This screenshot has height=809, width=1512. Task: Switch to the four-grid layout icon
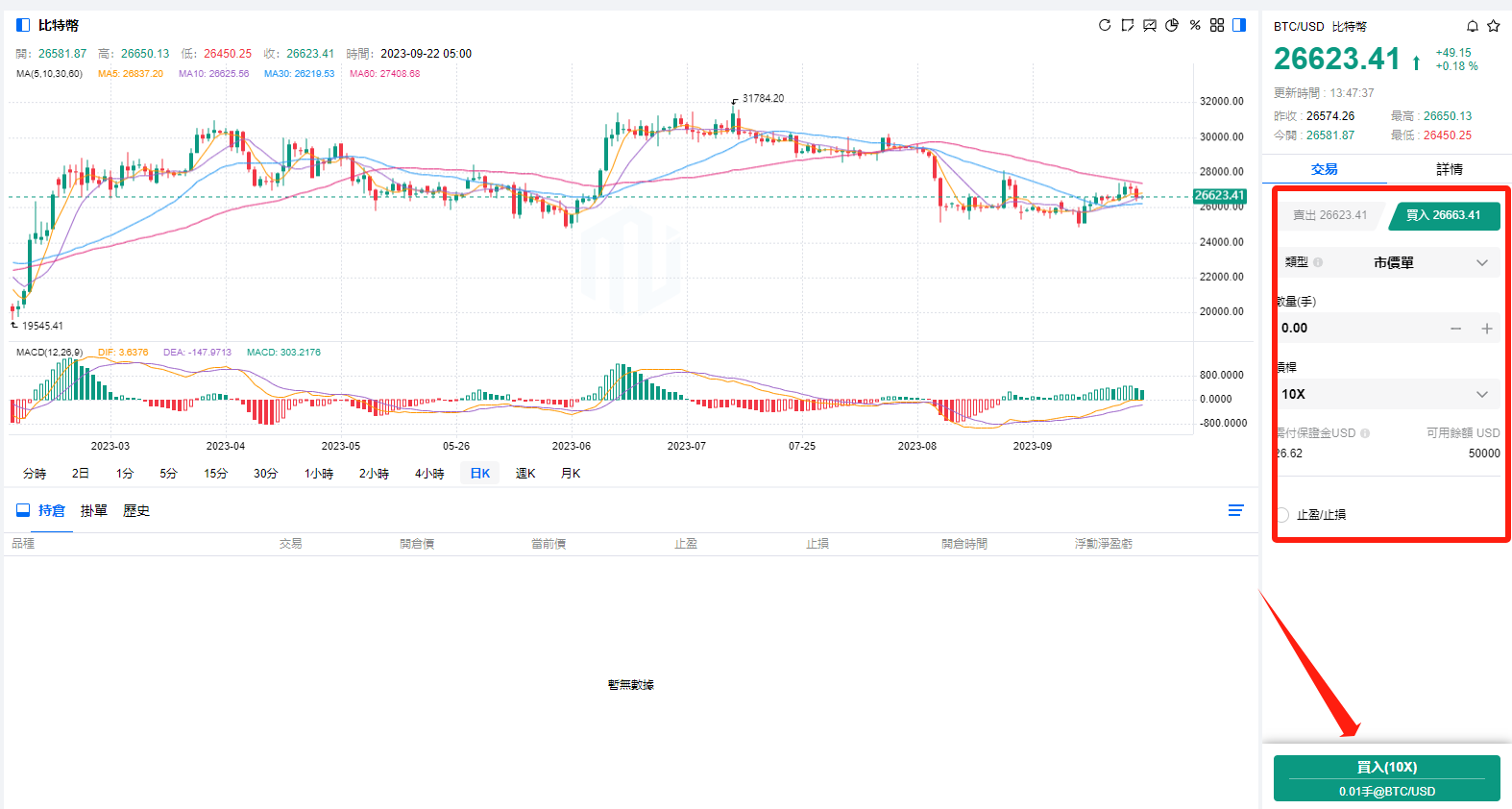click(1217, 25)
